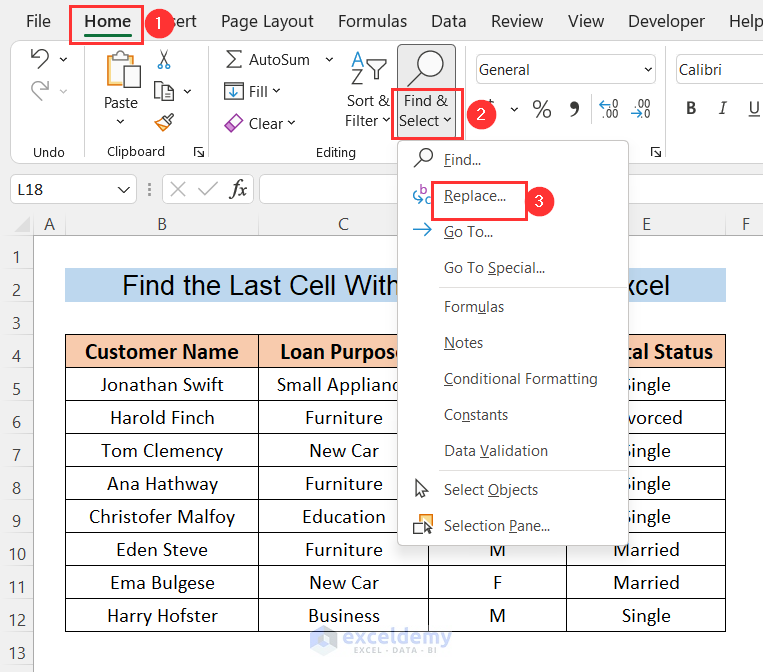Open the General number format dropdown
The image size is (763, 672).
pyautogui.click(x=648, y=70)
